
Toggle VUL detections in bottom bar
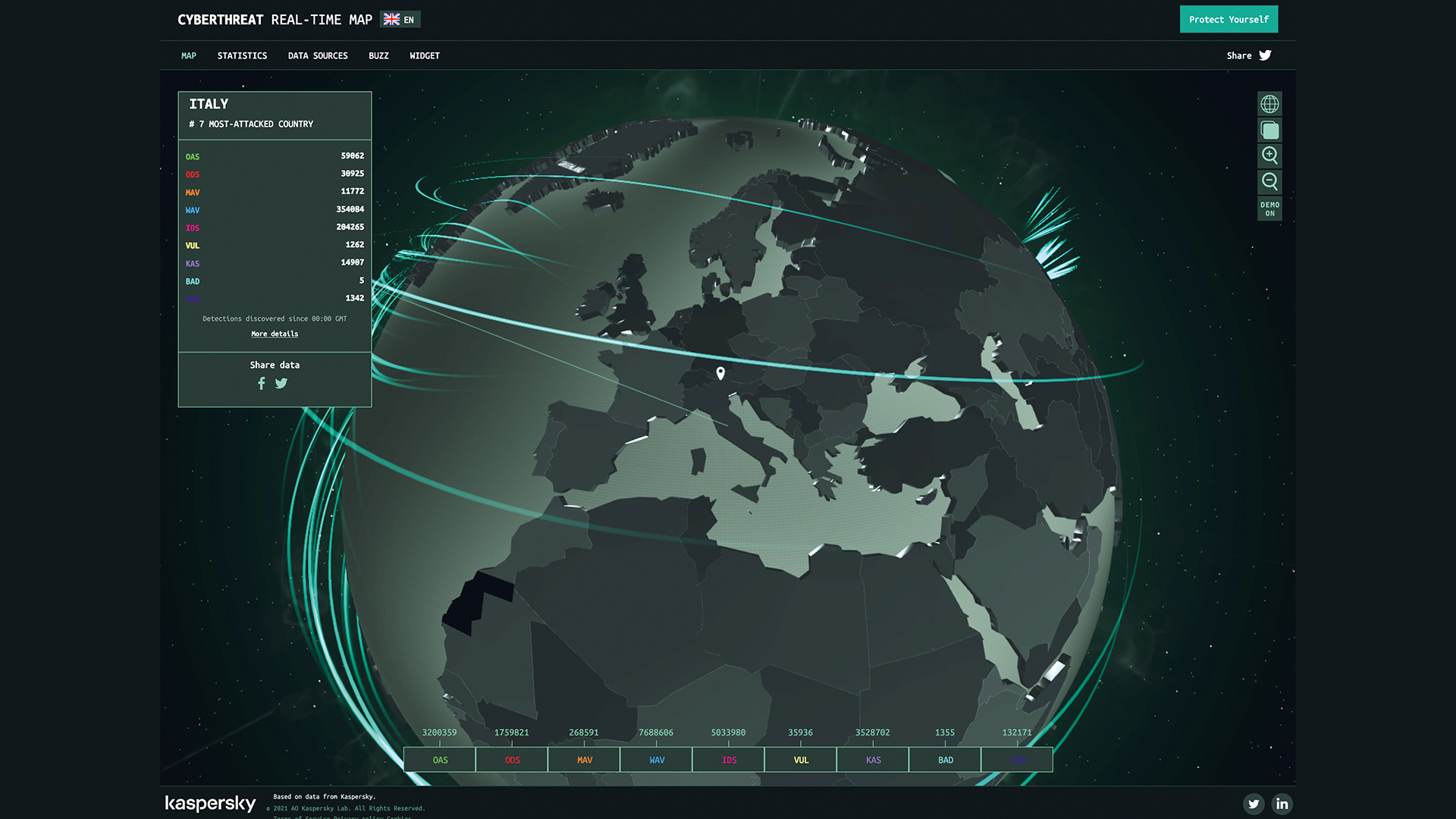(x=801, y=760)
